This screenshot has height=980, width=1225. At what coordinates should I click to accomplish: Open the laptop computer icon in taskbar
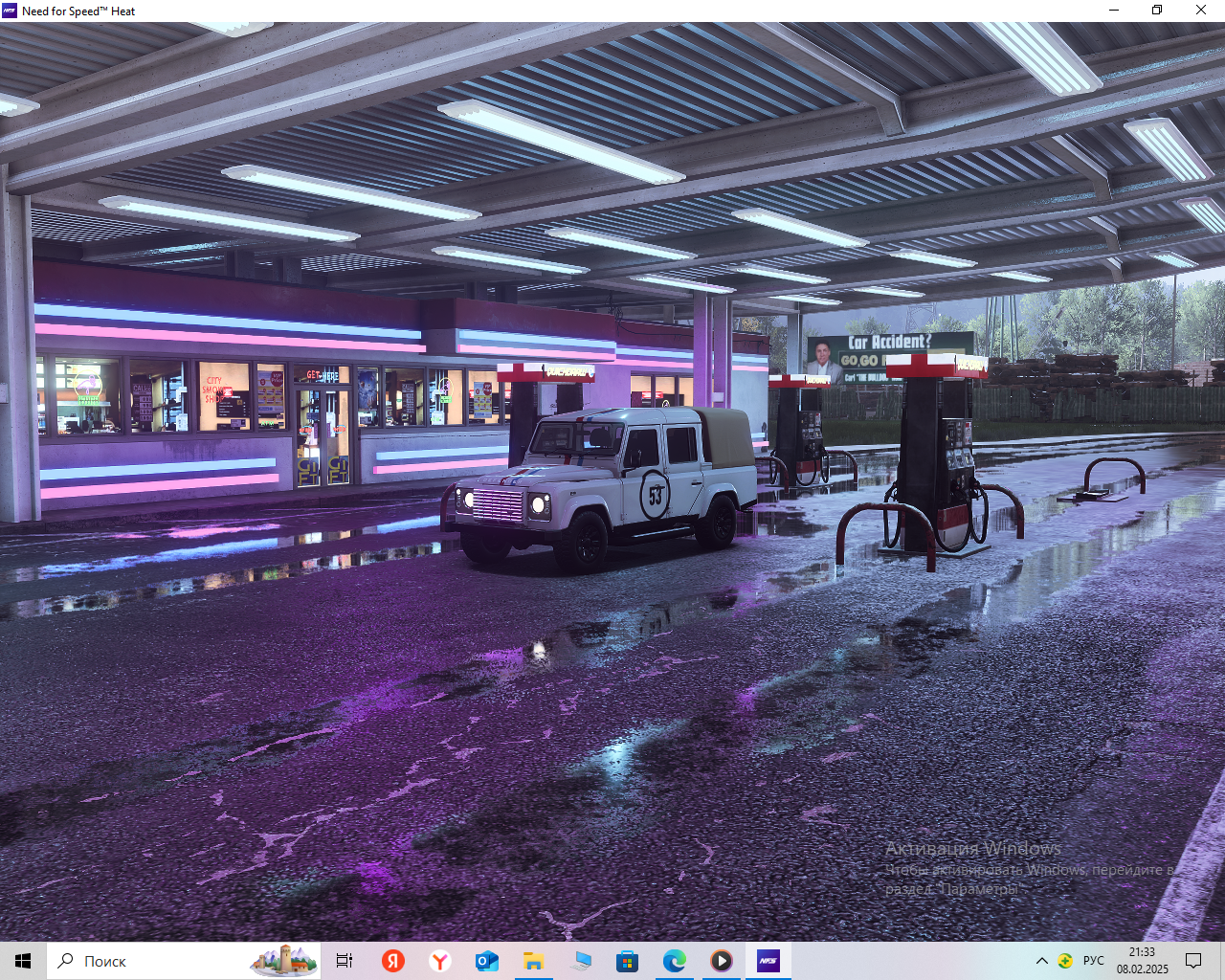[x=580, y=961]
